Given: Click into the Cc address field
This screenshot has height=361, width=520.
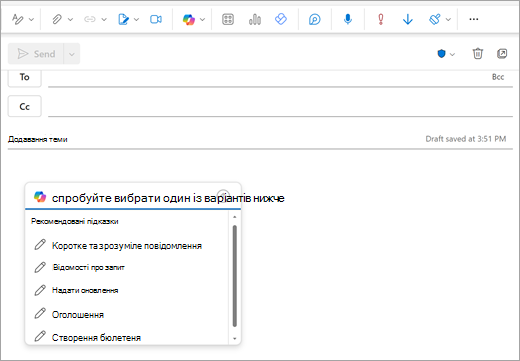Looking at the screenshot, I should 280,107.
